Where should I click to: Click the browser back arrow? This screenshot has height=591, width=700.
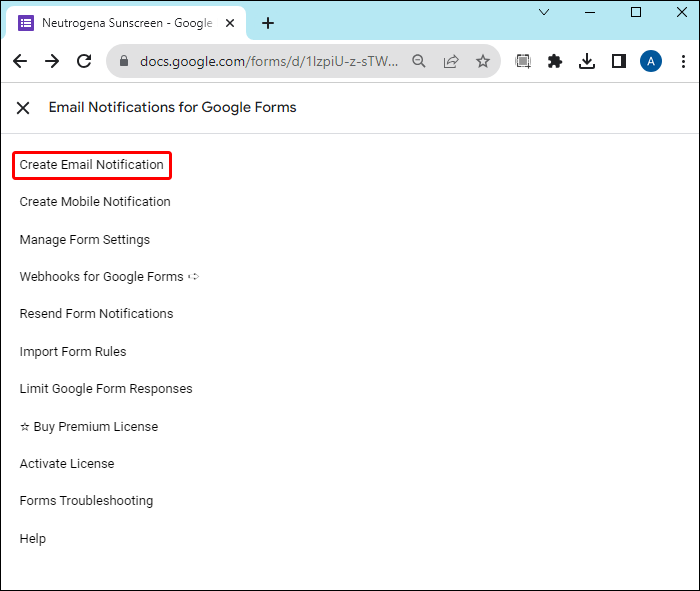[x=20, y=61]
